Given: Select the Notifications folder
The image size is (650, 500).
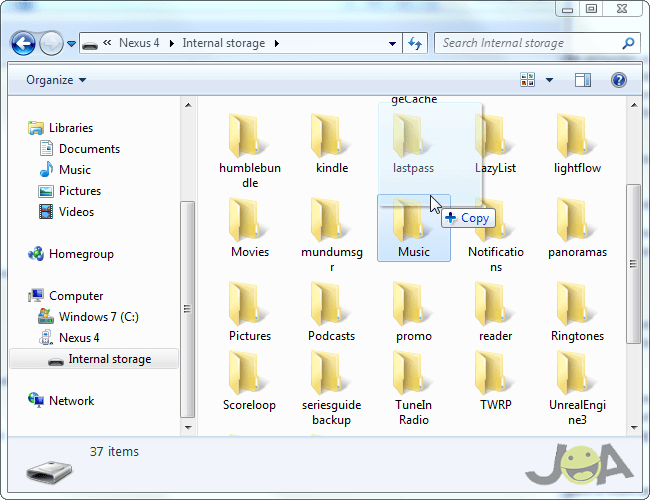Looking at the screenshot, I should pyautogui.click(x=495, y=235).
